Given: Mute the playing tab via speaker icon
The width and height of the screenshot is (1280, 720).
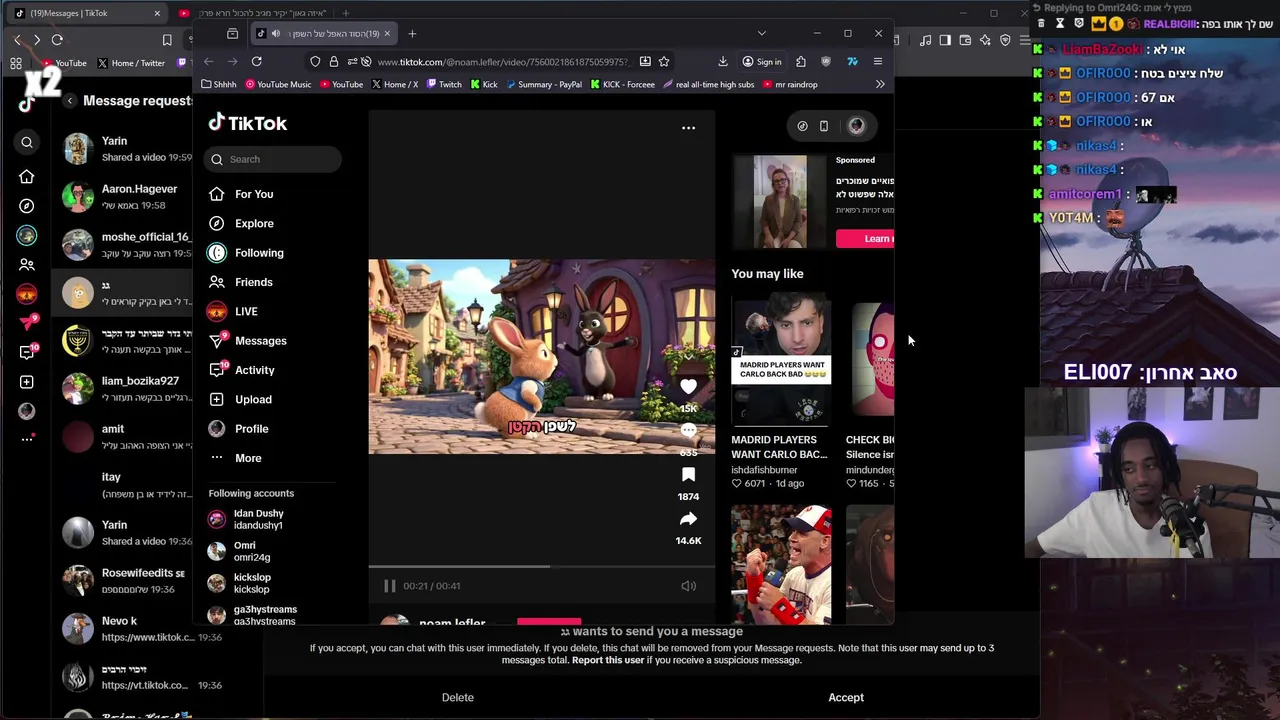Looking at the screenshot, I should tap(276, 33).
